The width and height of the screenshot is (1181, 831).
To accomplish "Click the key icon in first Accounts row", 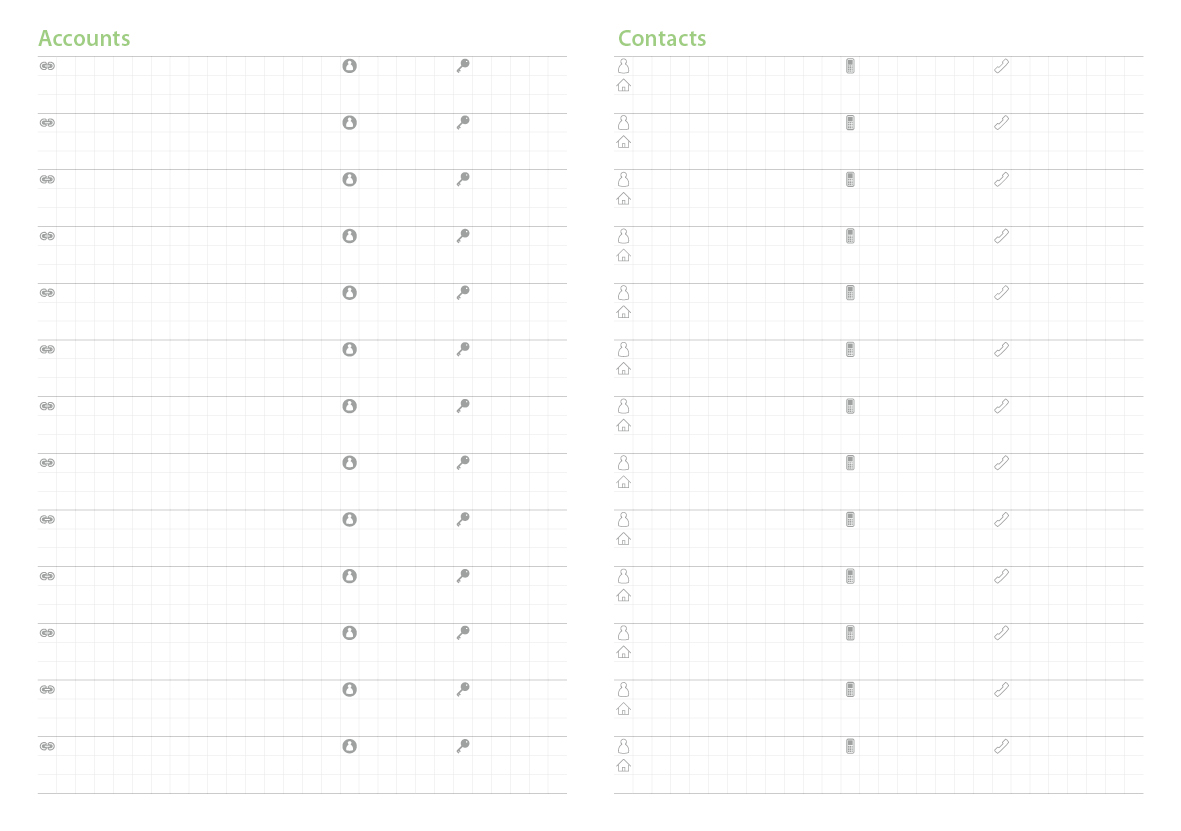I will pos(463,66).
